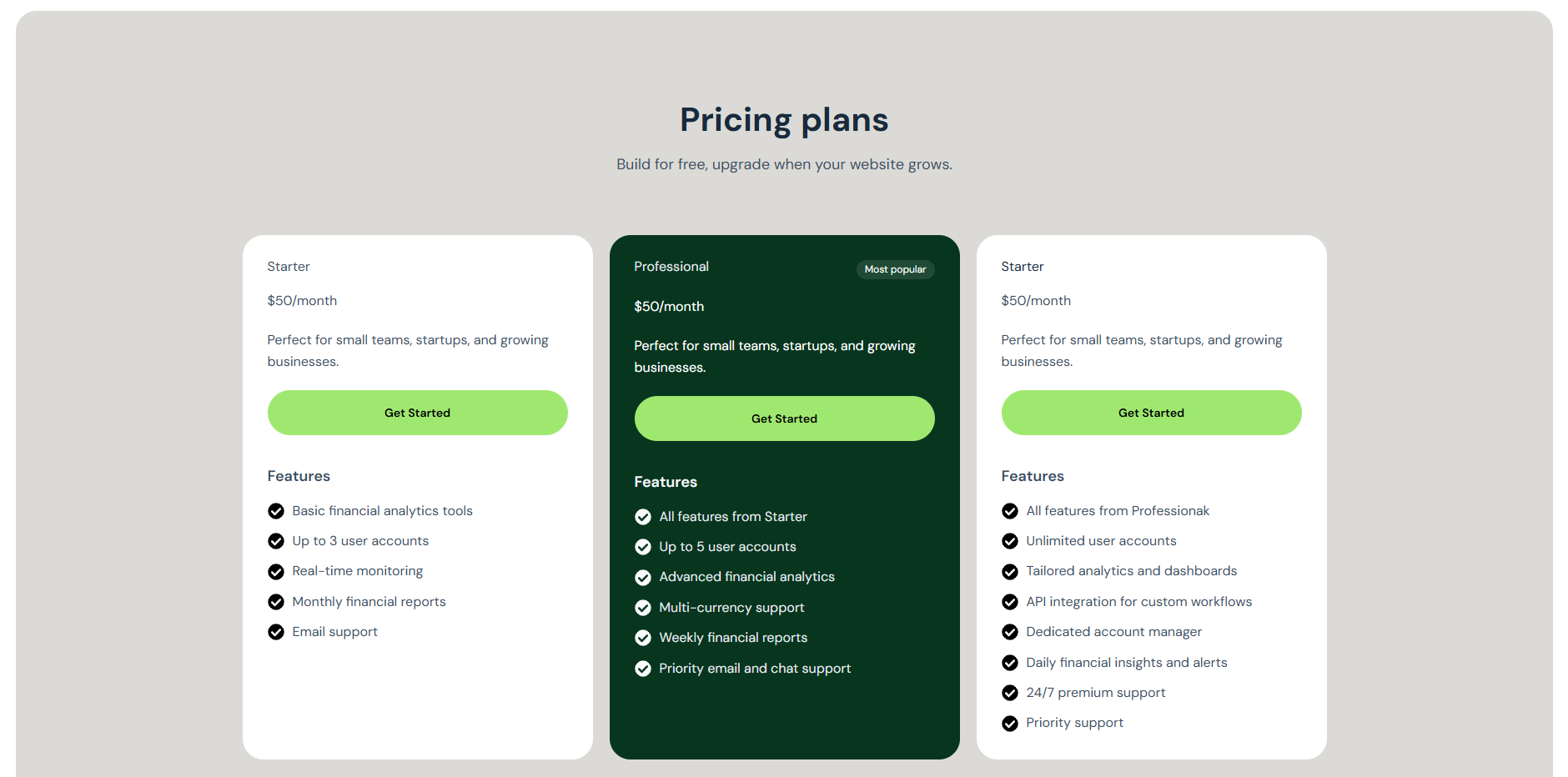Image resolution: width=1568 pixels, height=777 pixels.
Task: Click Tailored analytics and dashboards feature text
Action: (x=1131, y=571)
